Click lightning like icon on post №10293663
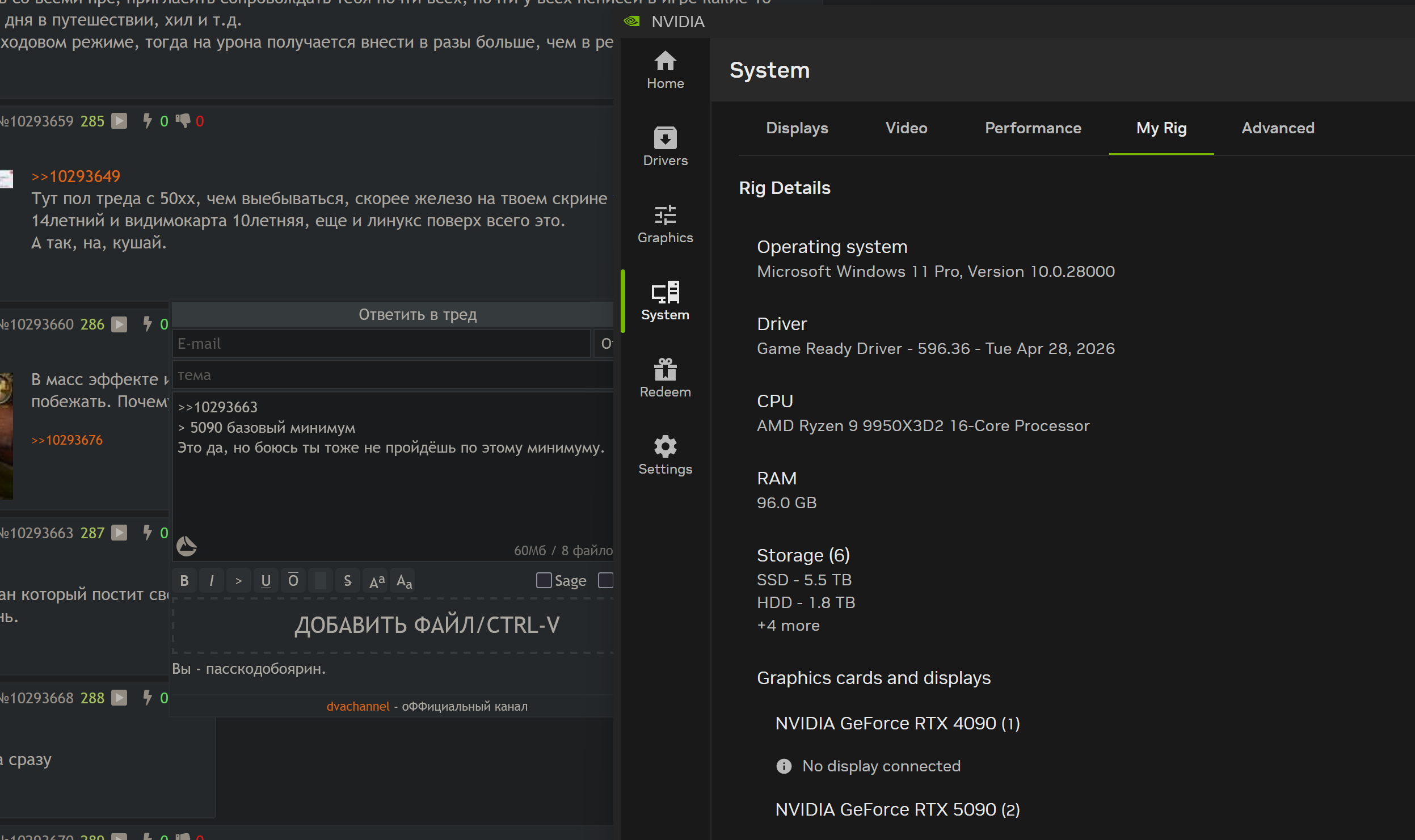 pos(147,533)
